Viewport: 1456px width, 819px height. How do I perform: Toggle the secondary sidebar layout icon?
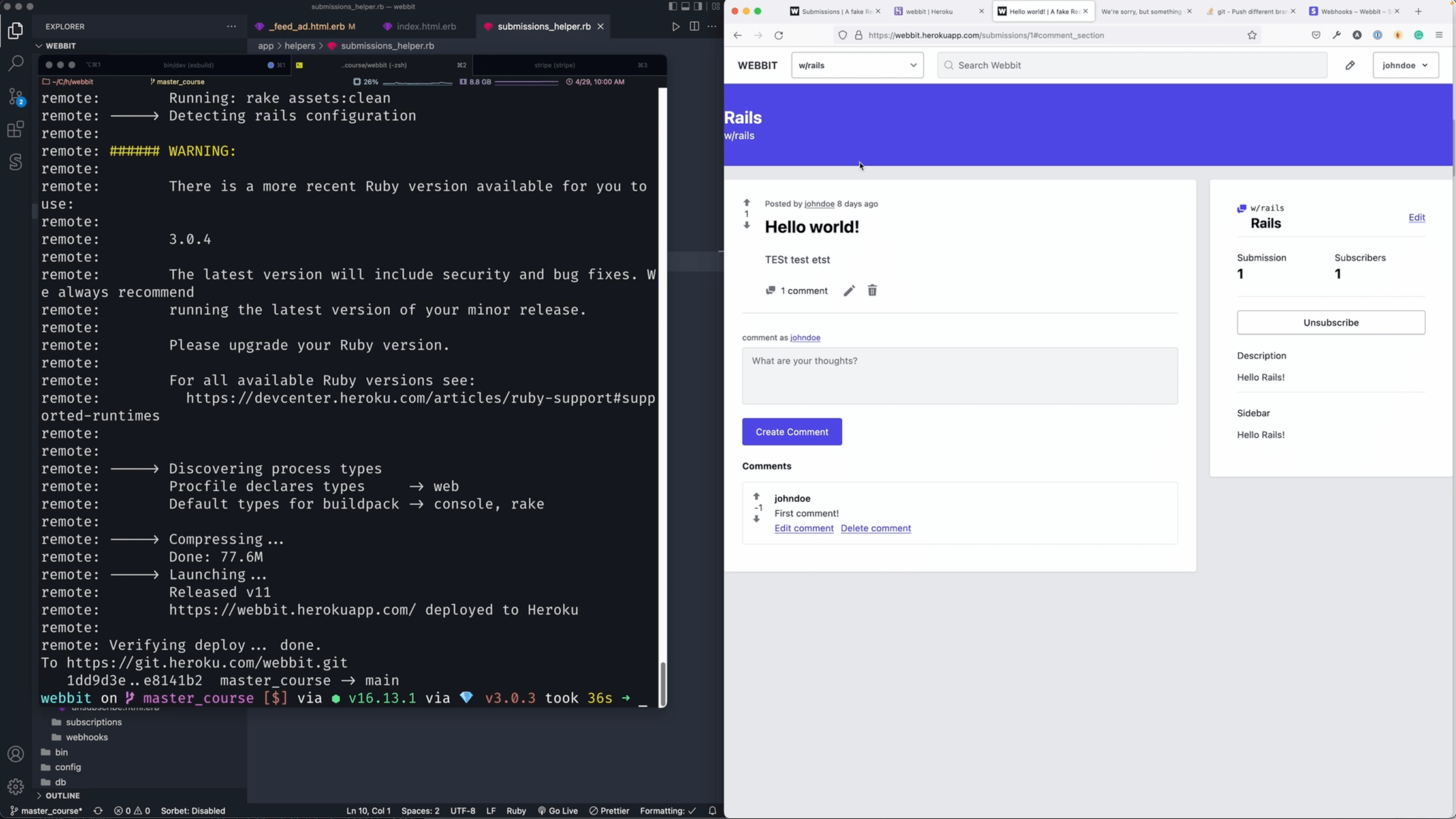tap(698, 6)
